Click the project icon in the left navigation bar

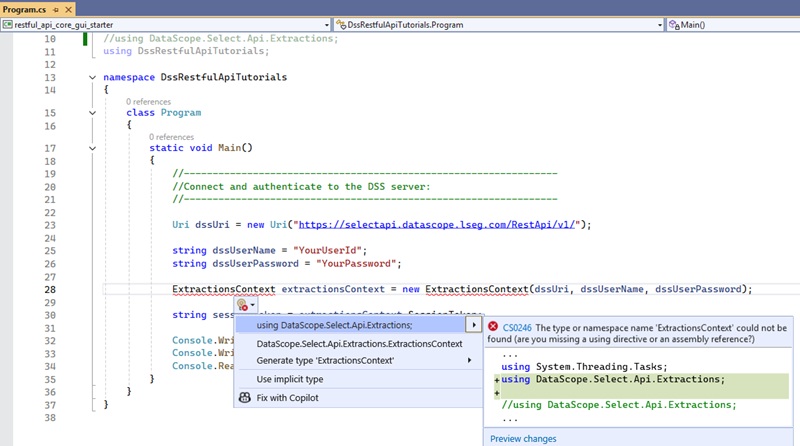point(7,24)
